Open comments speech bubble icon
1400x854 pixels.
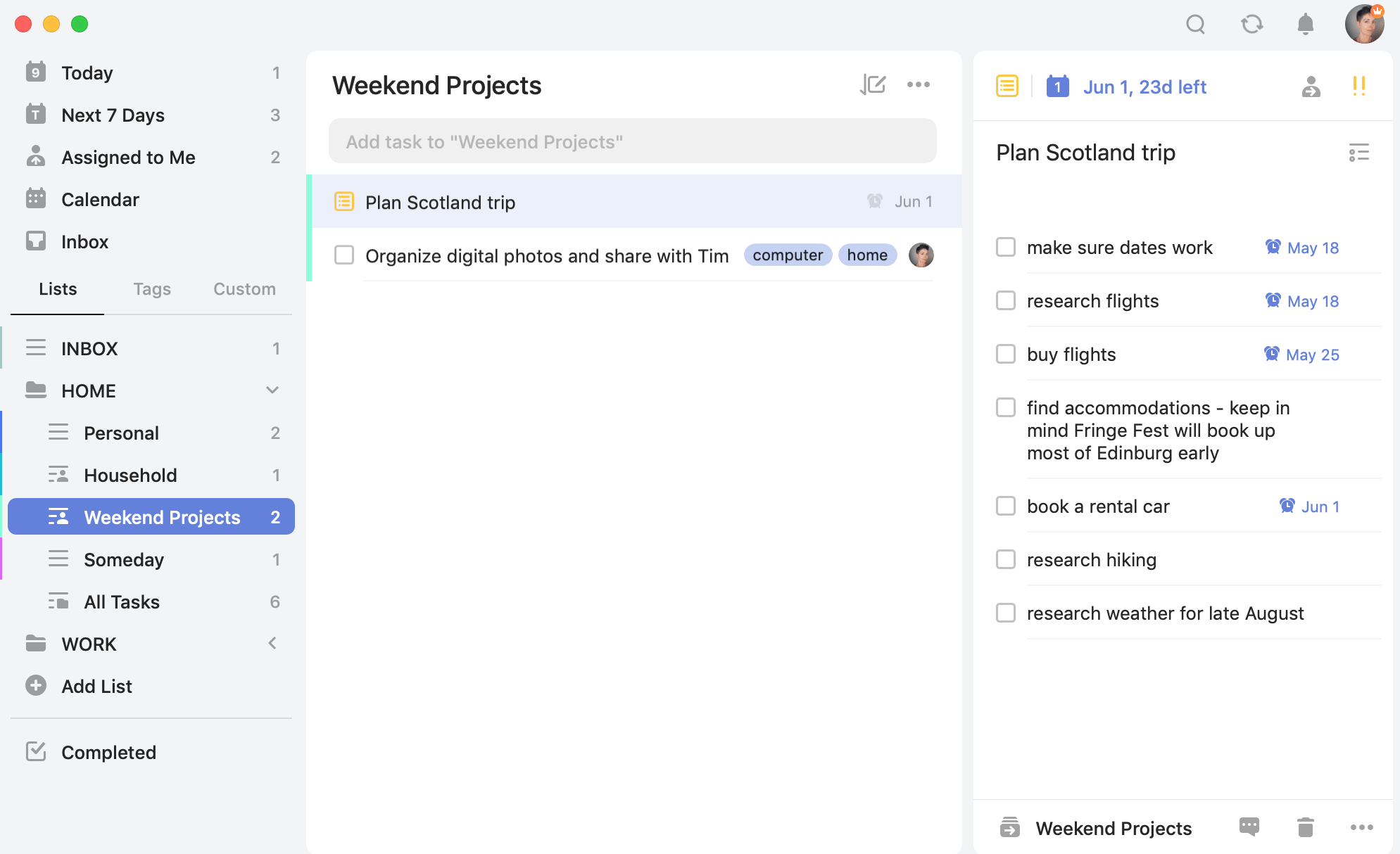coord(1249,827)
